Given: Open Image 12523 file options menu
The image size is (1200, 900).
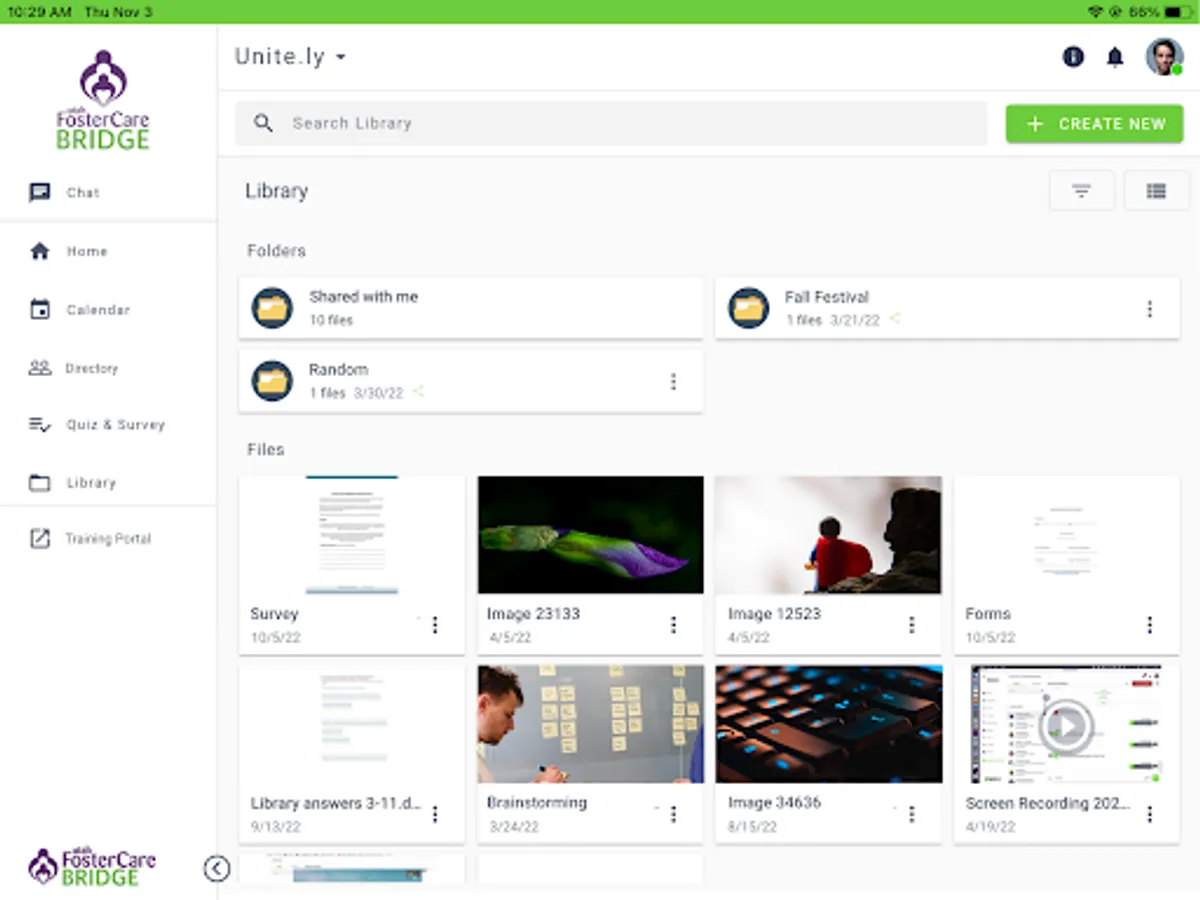Looking at the screenshot, I should coord(911,625).
